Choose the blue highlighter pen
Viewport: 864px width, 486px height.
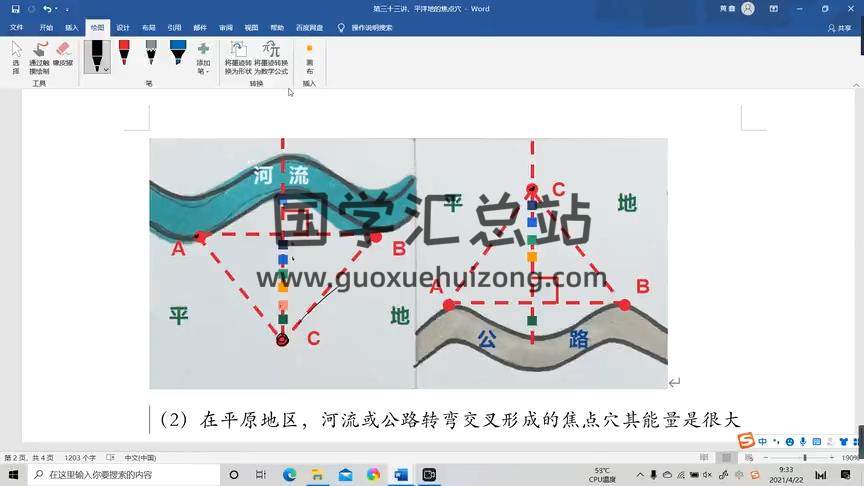[177, 54]
